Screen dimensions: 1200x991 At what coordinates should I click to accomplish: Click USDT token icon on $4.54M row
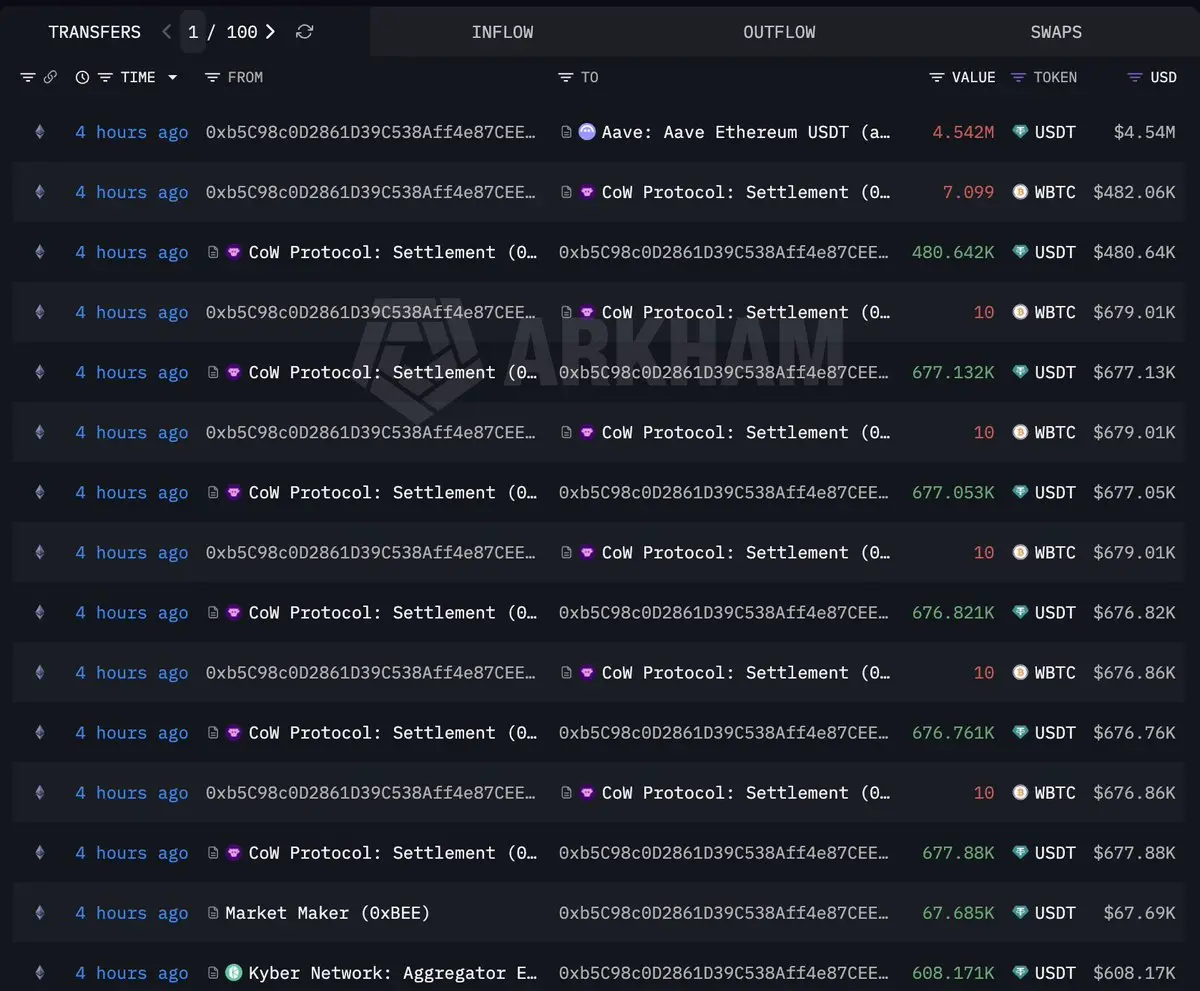click(1020, 132)
